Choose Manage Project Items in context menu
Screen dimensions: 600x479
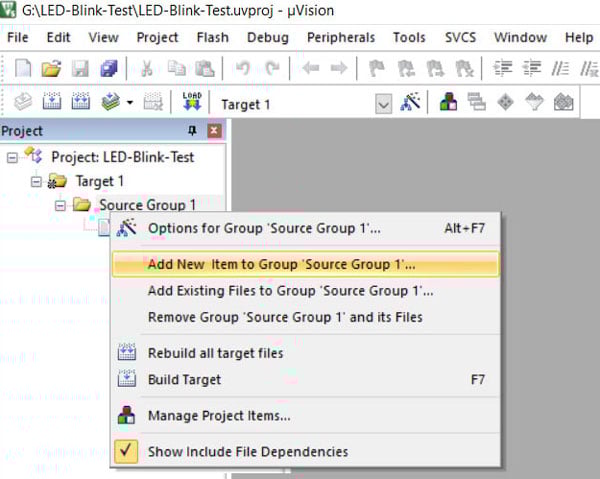click(x=305, y=415)
